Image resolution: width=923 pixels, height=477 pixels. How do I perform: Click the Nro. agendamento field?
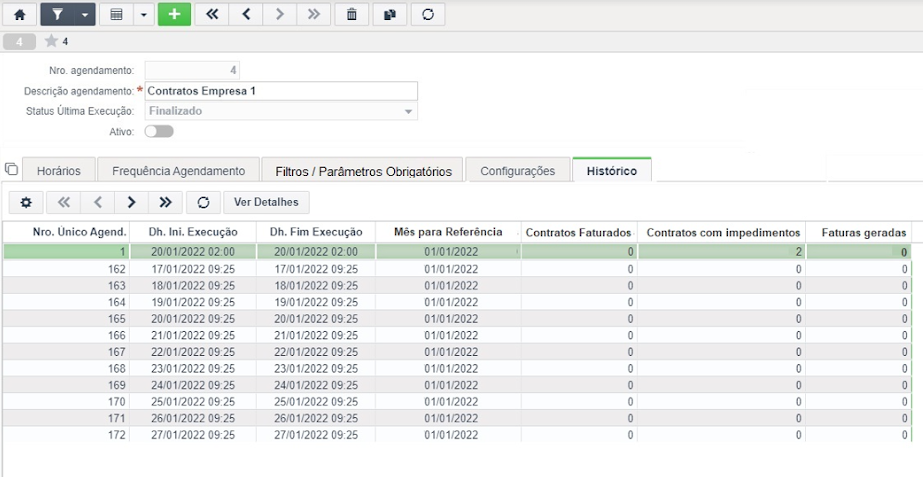[192, 71]
